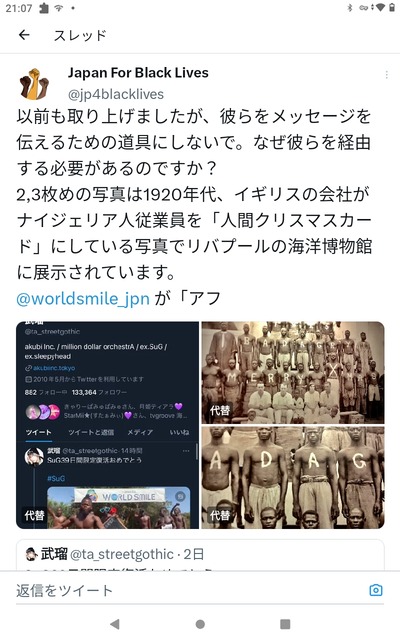Screen dimensions: 400x640
Task: Tap the Android home circle button
Action: (x=200, y=624)
